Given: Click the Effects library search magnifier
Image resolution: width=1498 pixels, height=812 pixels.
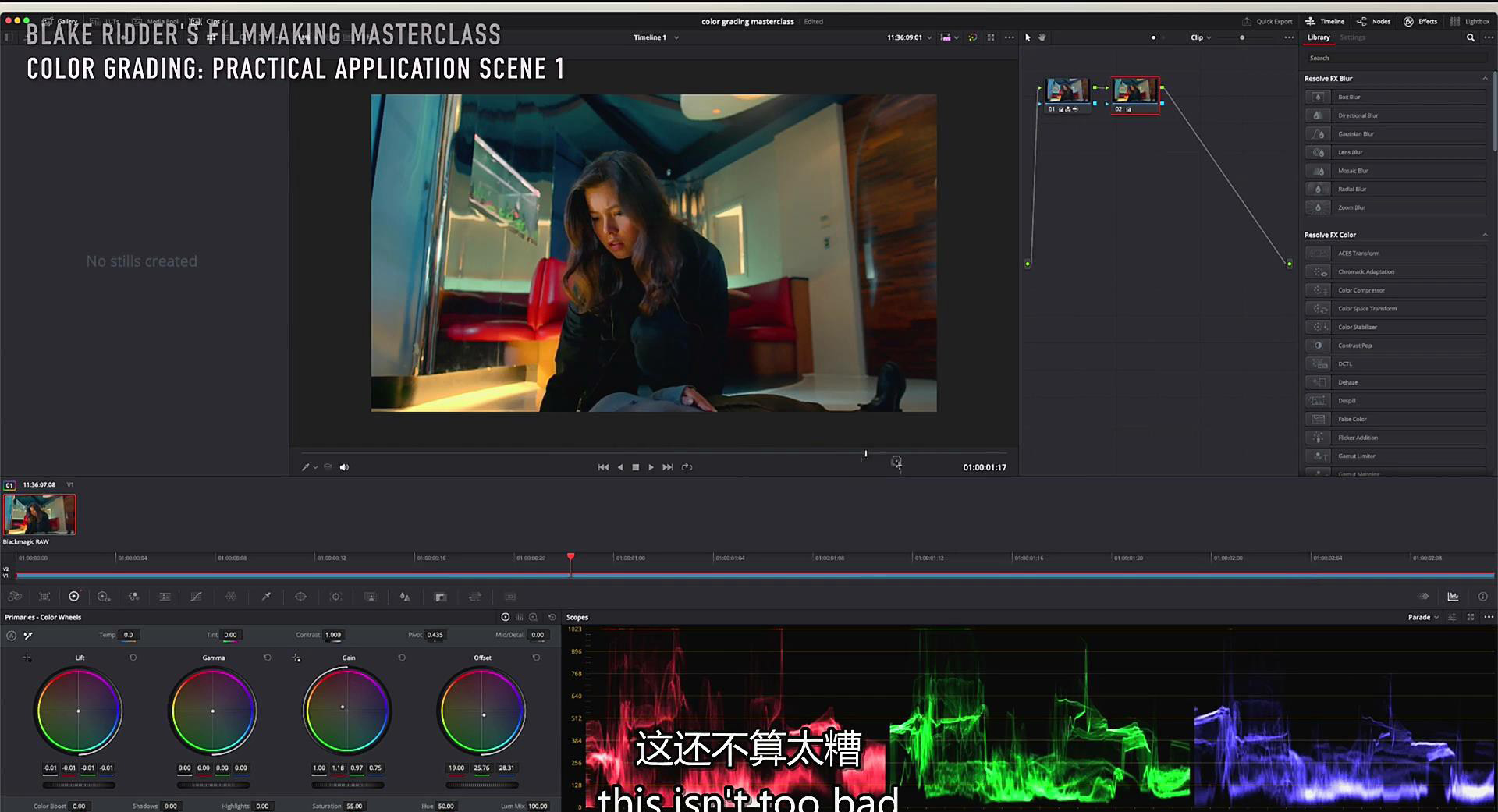Looking at the screenshot, I should tap(1470, 37).
